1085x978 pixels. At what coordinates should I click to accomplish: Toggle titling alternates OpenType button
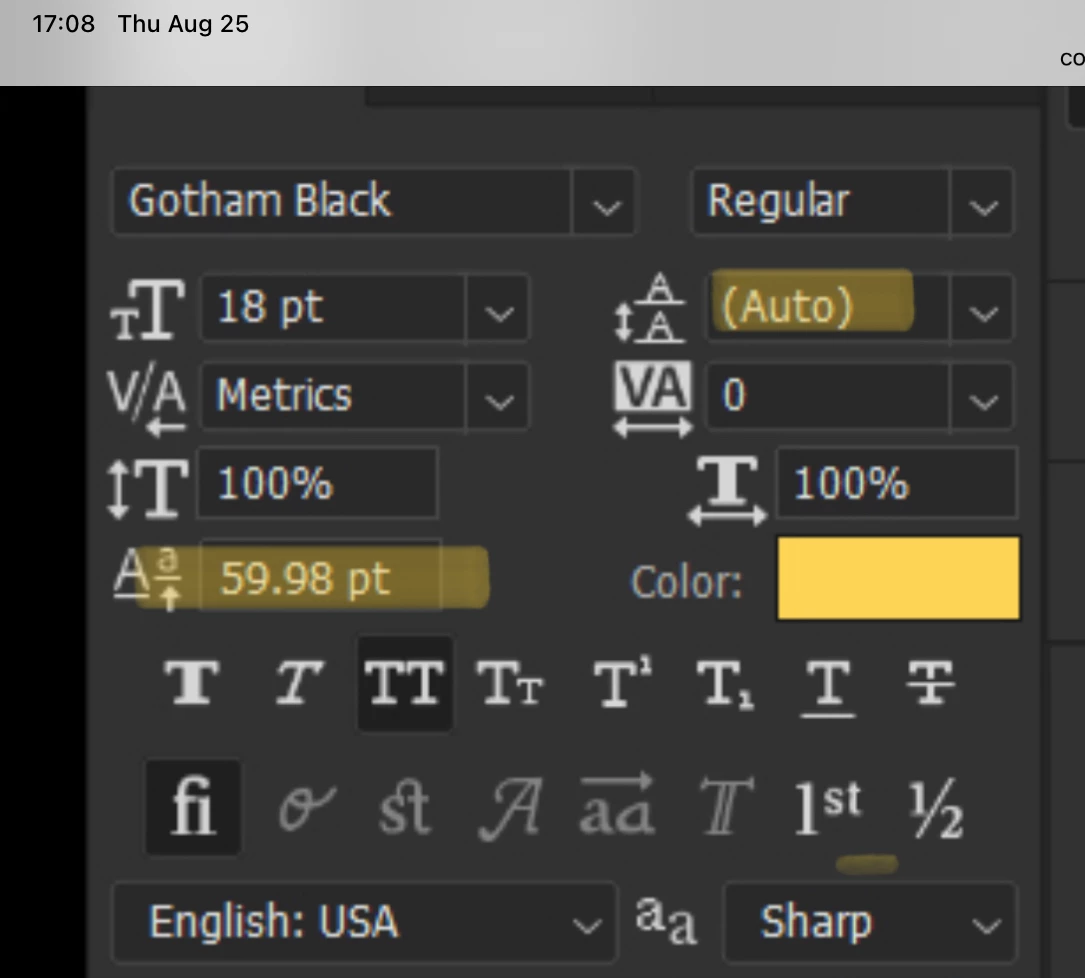pyautogui.click(x=726, y=806)
